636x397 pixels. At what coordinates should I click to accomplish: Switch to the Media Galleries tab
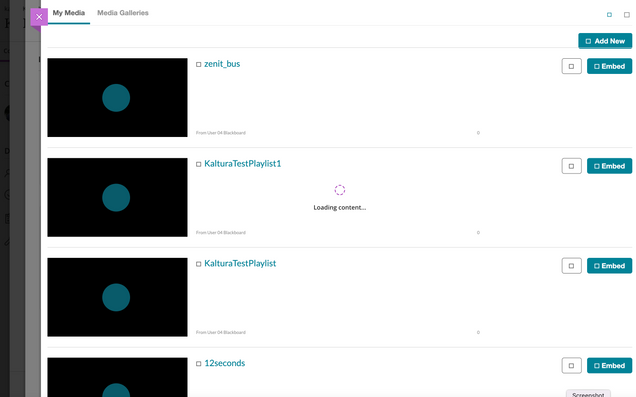[x=122, y=13]
